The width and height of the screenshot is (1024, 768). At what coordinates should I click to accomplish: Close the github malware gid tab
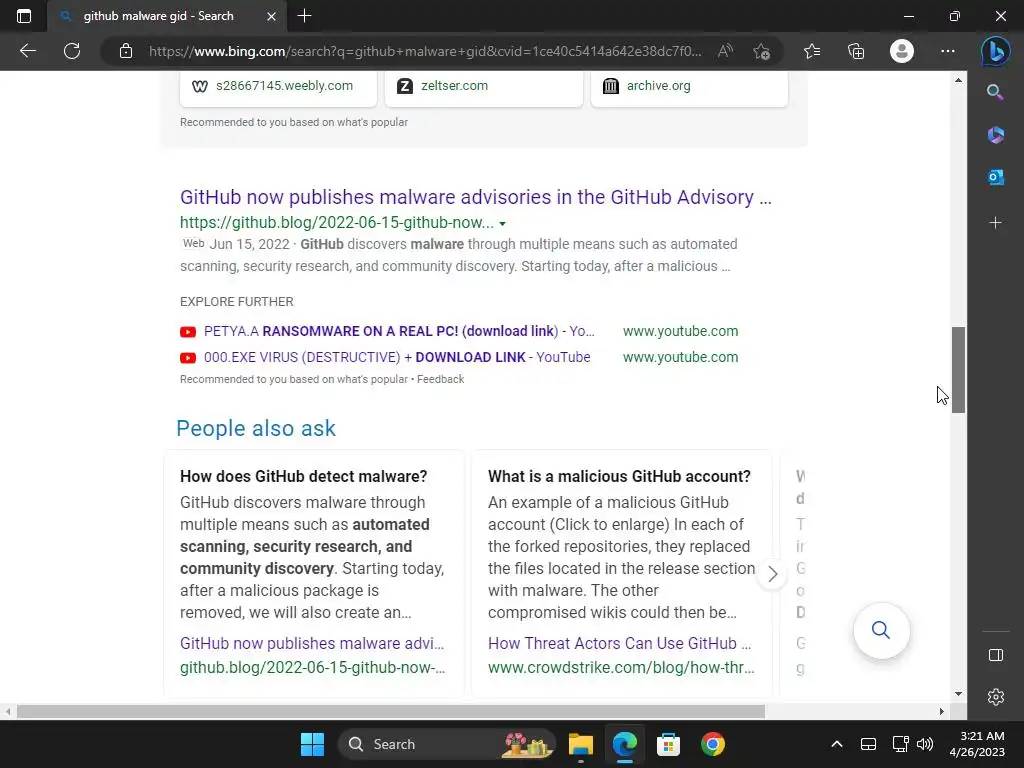tap(271, 16)
